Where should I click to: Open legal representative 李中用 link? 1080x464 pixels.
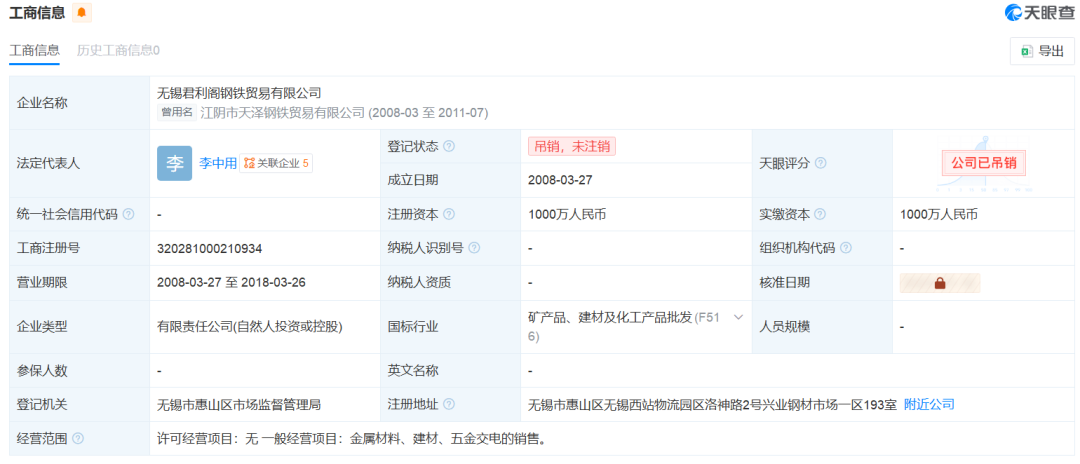coord(218,163)
